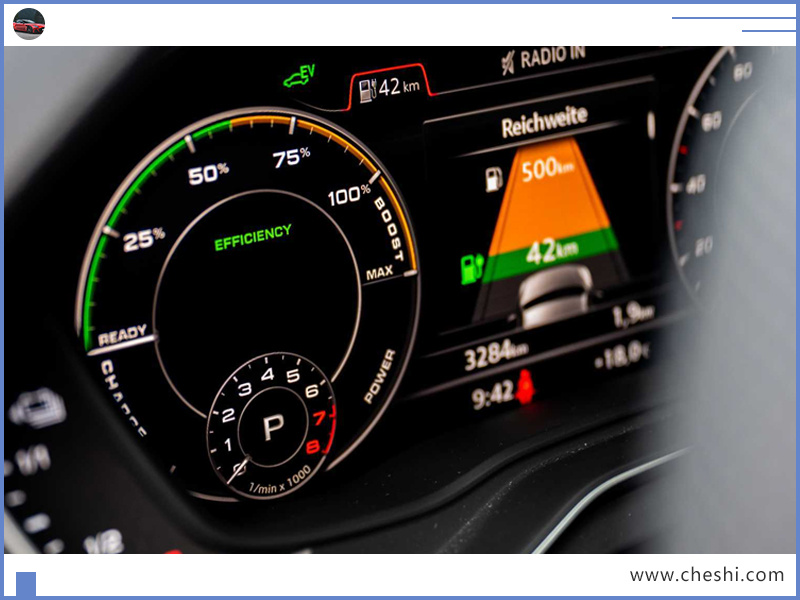
Task: Click the 50% mark on power gauge
Action: (x=208, y=174)
